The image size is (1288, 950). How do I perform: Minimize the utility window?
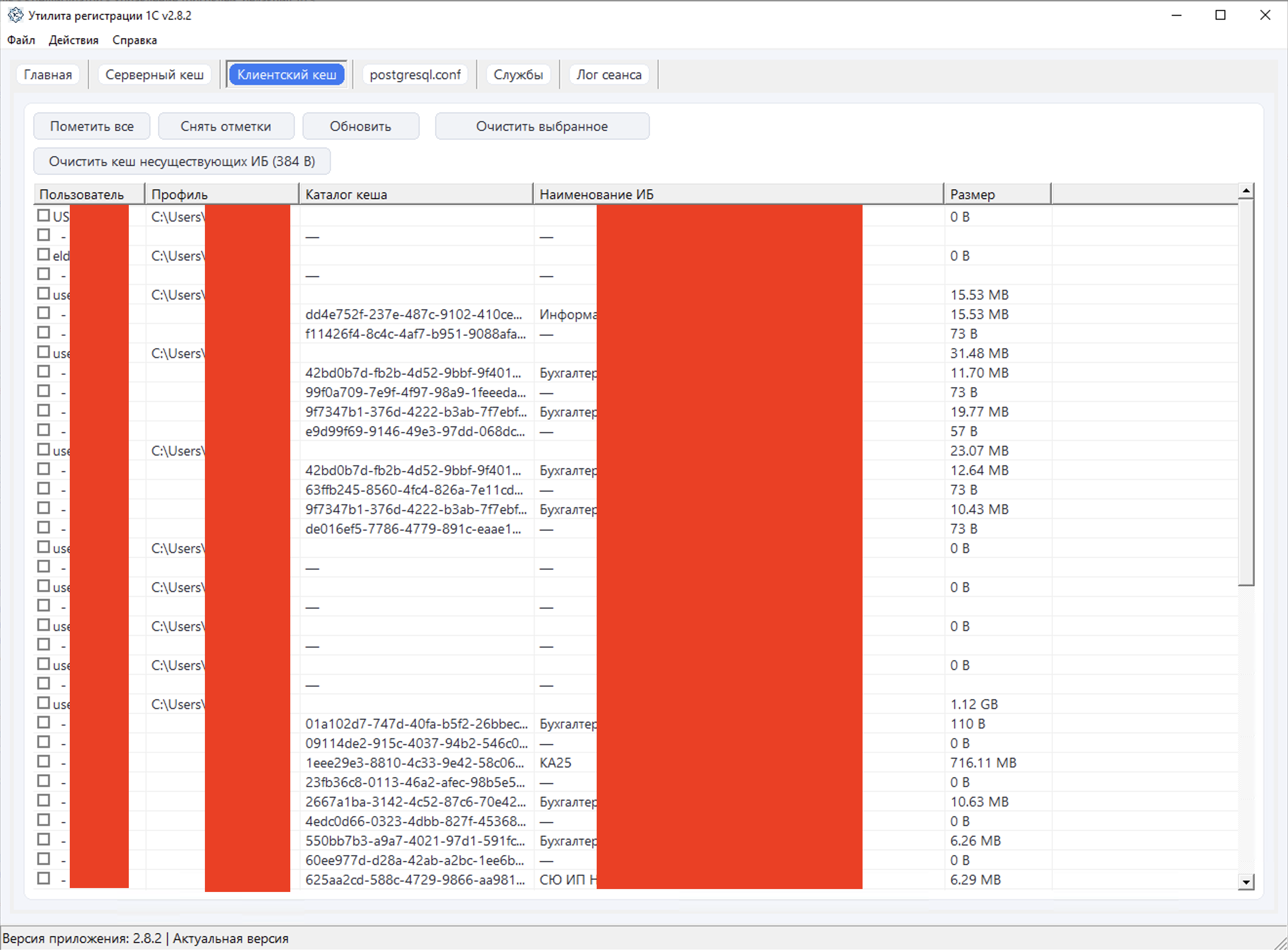point(1176,16)
